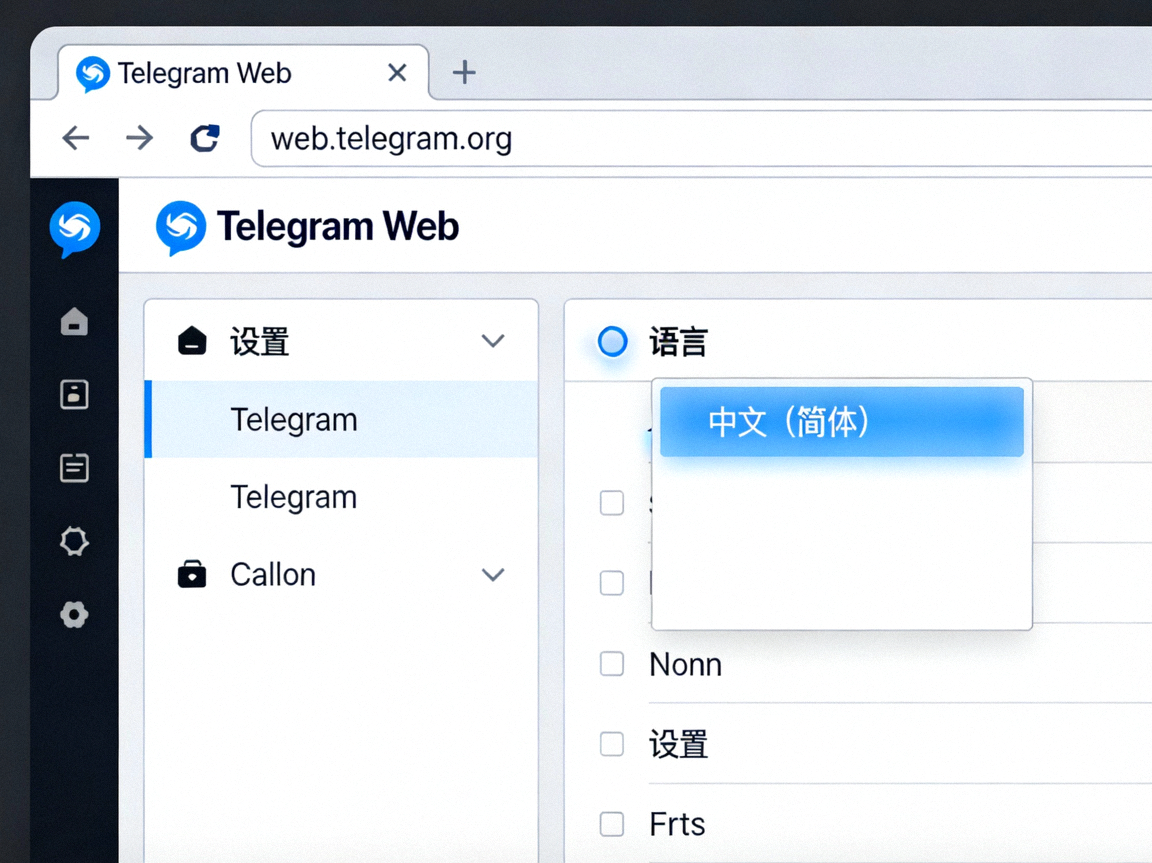The image size is (1152, 863).
Task: Select the highlighted Telegram list item
Action: 294,420
